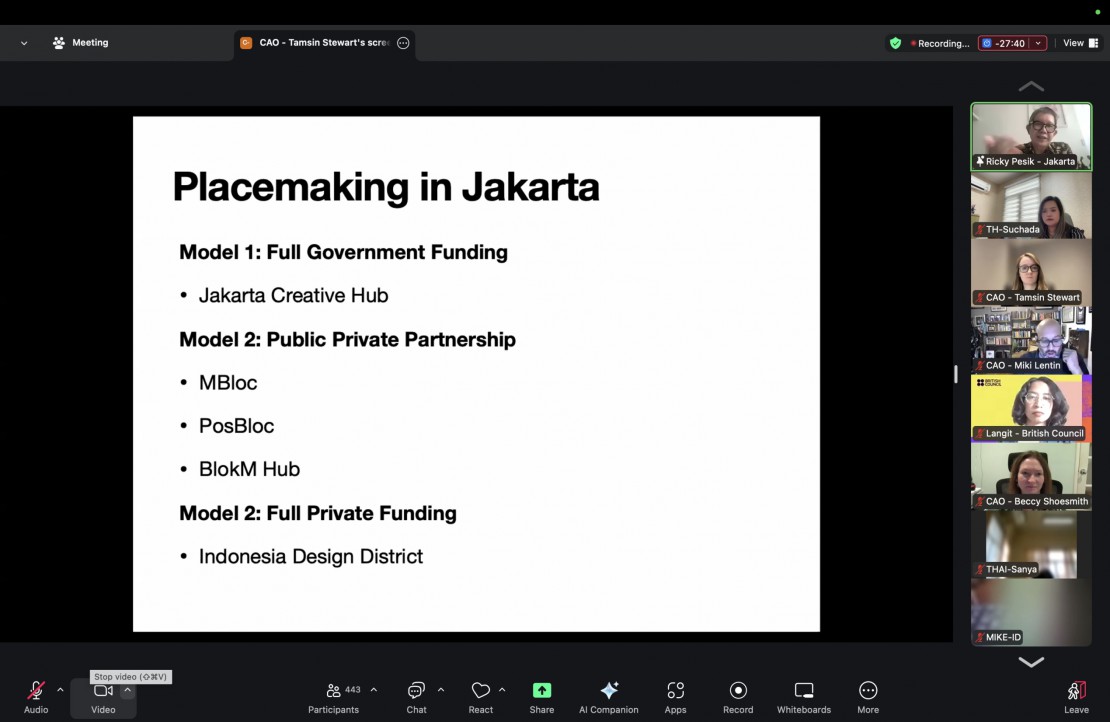The image size is (1110, 722).
Task: Open Whiteboards
Action: [804, 695]
